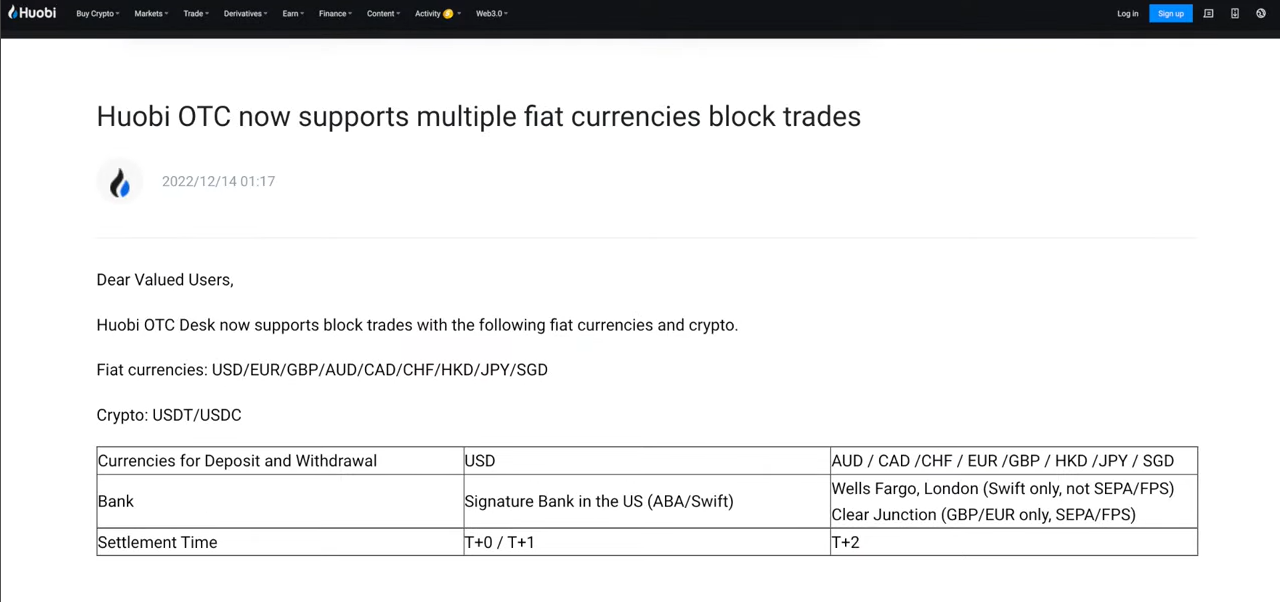Expand the Derivatives menu

click(x=245, y=13)
